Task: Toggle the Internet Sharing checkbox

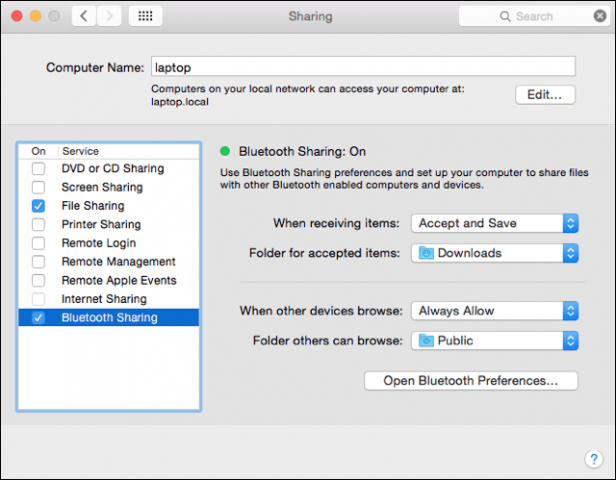Action: (x=38, y=299)
